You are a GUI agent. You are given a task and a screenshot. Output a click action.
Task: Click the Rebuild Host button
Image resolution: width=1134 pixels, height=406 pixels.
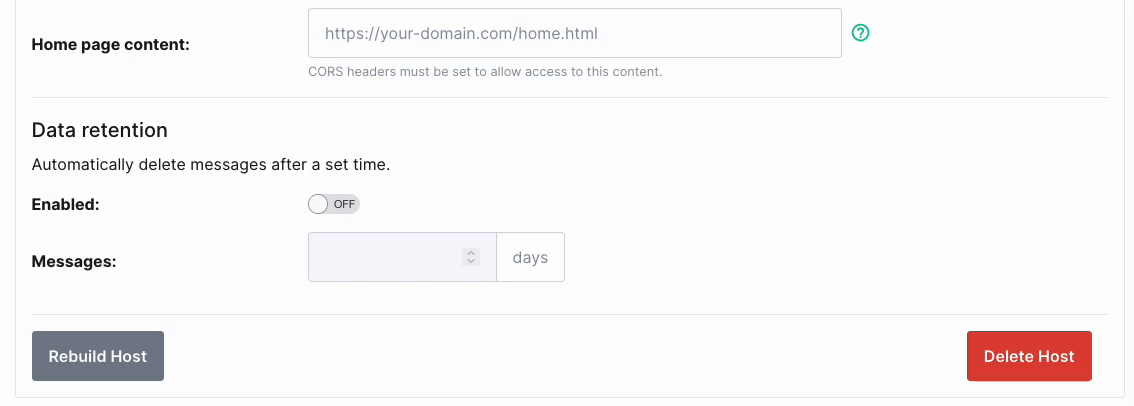(98, 356)
